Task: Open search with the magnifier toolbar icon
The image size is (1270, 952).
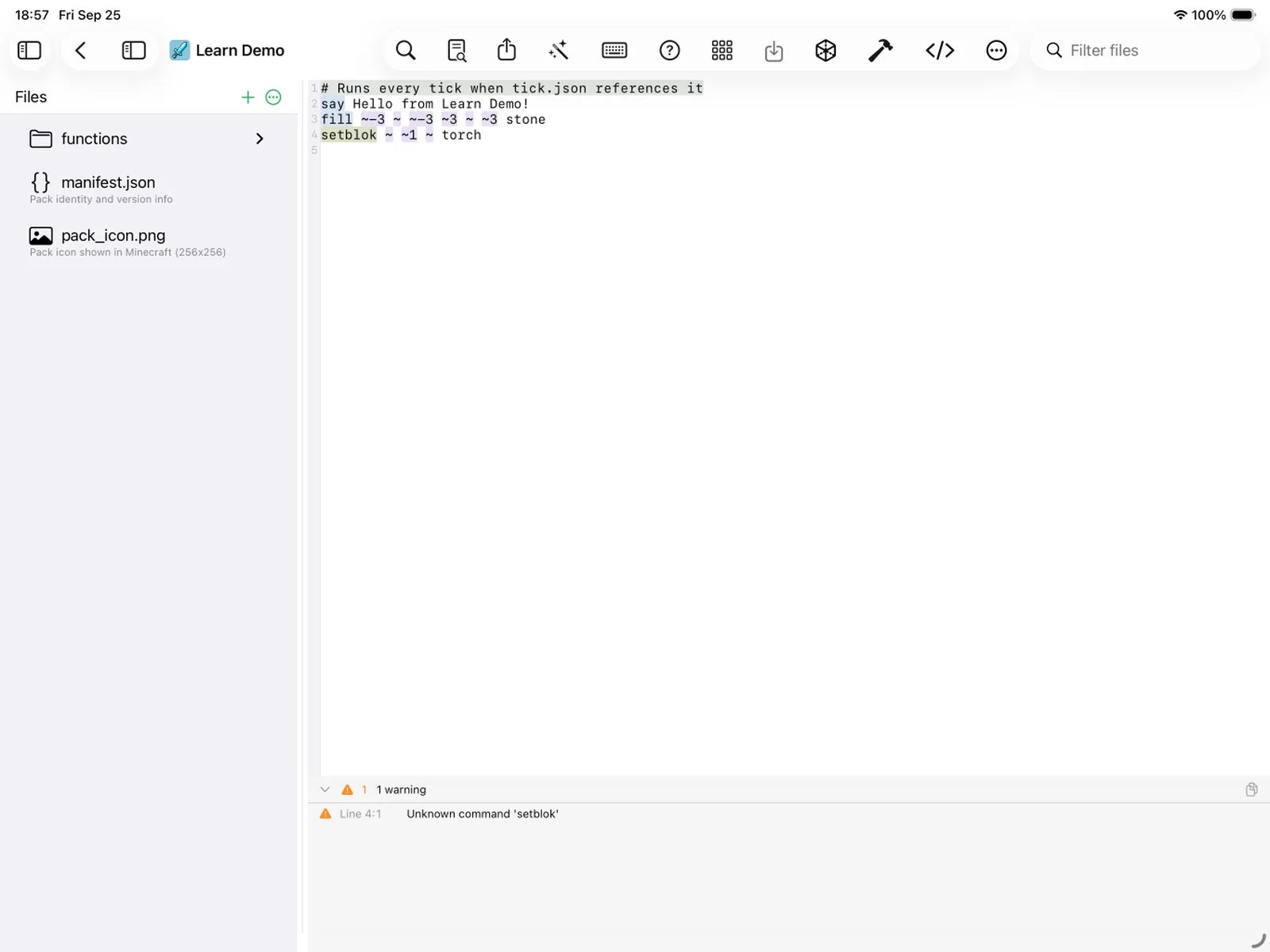Action: tap(406, 51)
